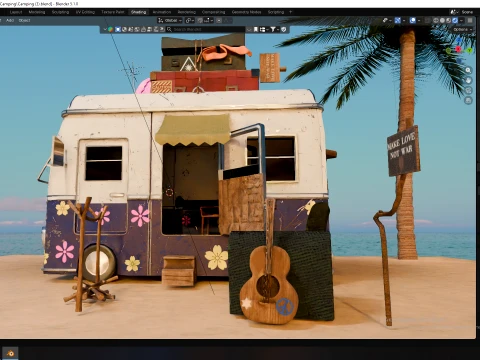Switch to rendered viewport shading

click(x=455, y=20)
